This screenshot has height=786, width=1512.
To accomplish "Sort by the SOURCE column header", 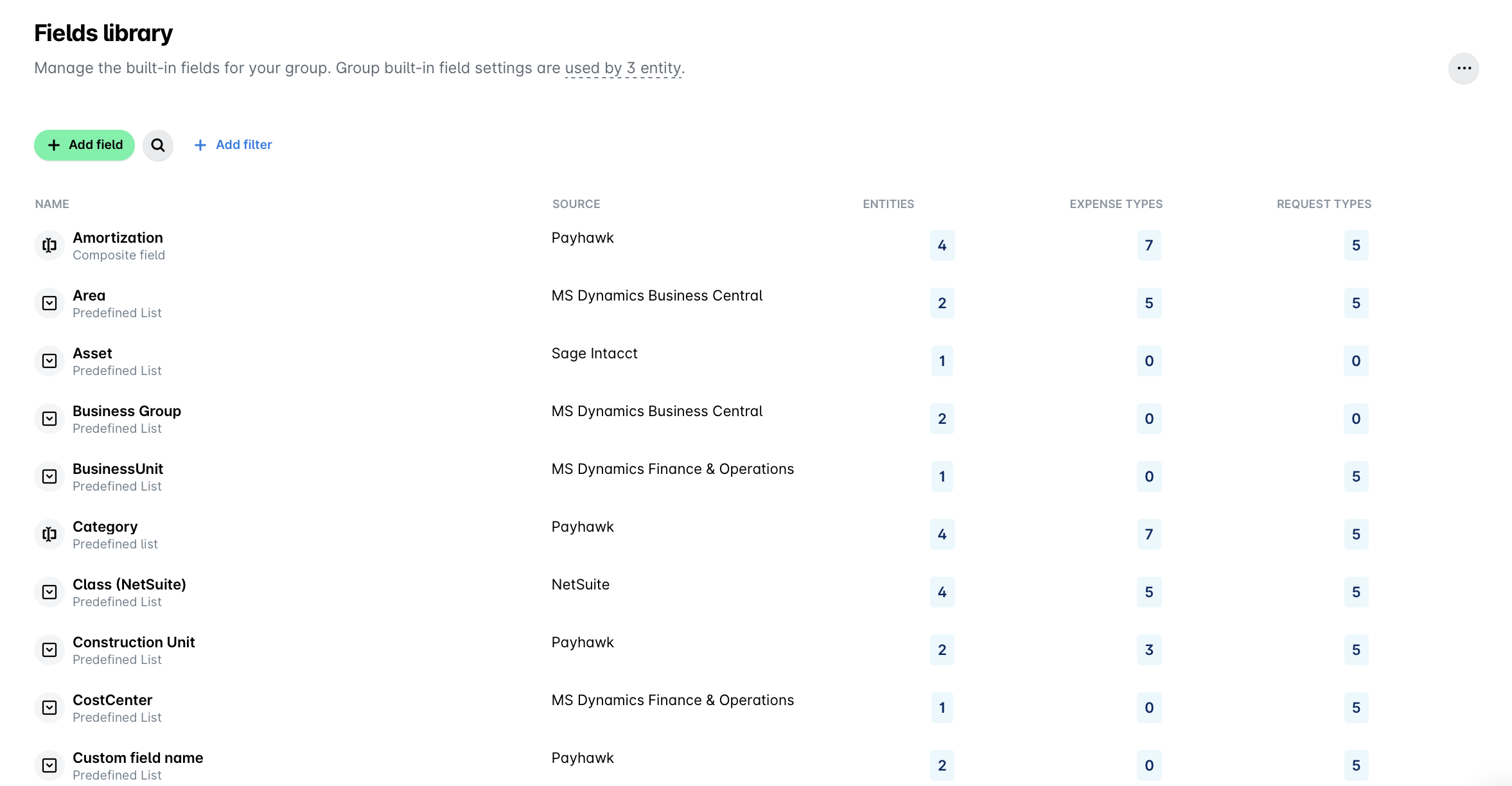I will [x=576, y=204].
